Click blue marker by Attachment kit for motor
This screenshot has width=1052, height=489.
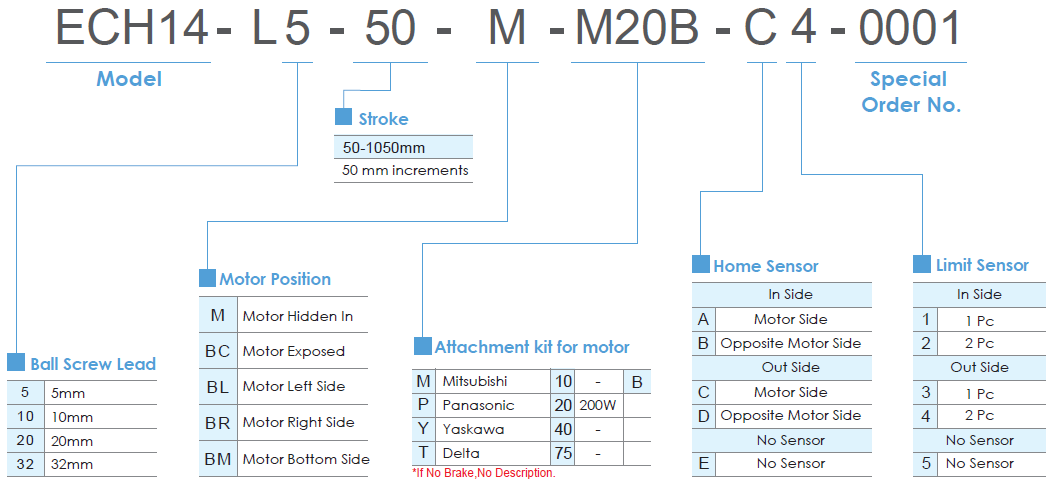coord(423,346)
